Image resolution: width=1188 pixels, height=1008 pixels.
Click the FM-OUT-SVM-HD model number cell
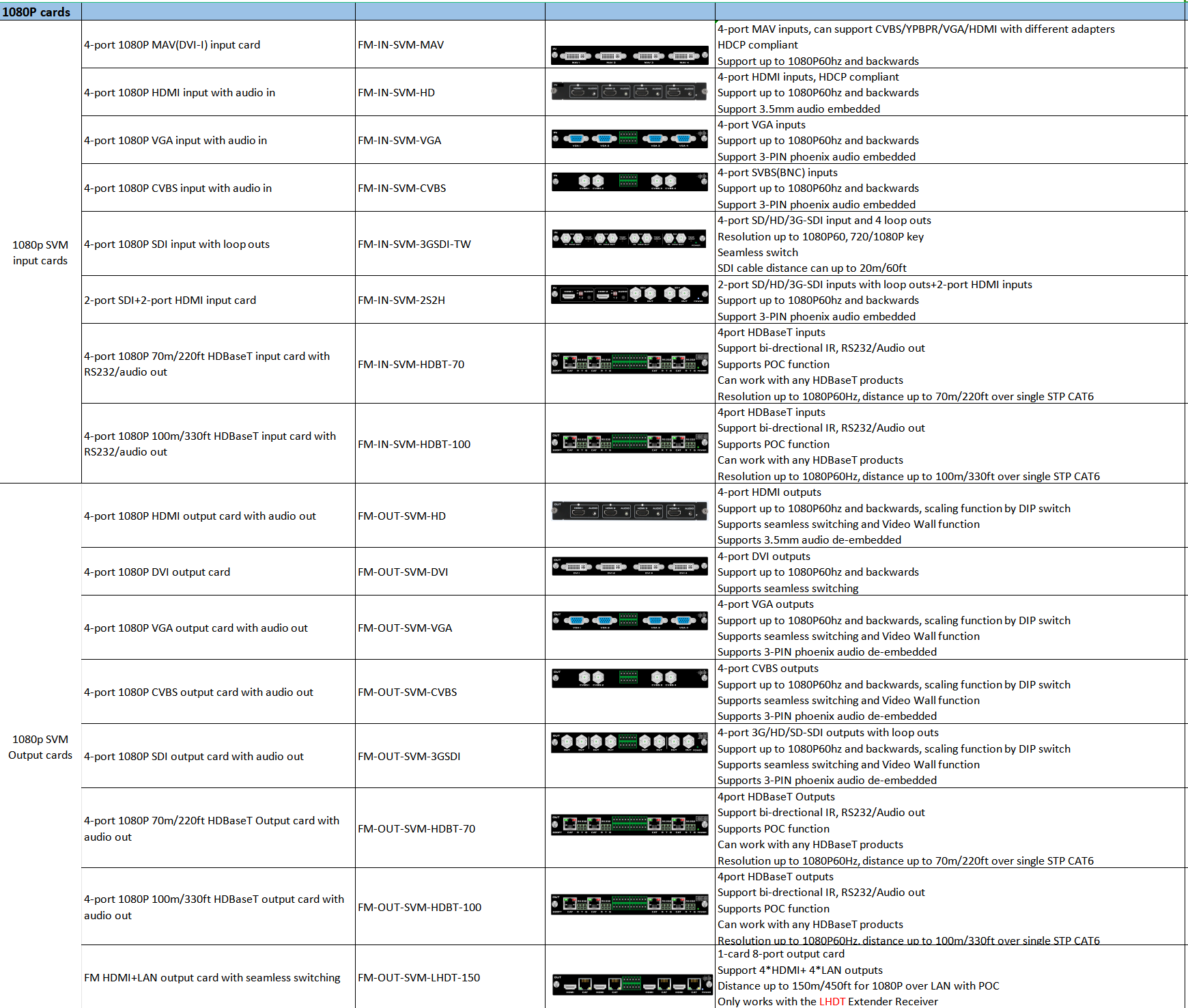[x=401, y=516]
